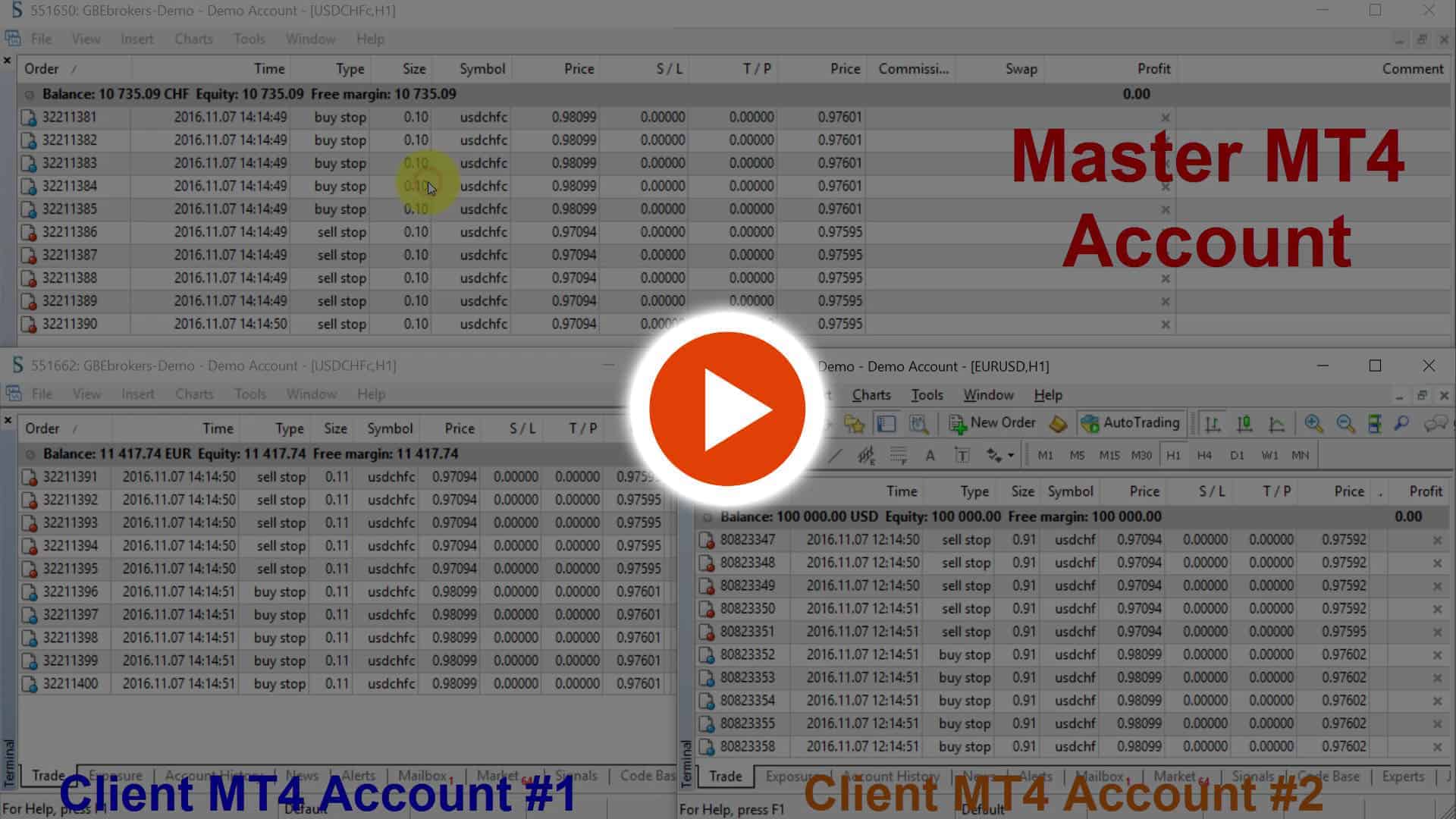Click order icon for ticket 32211386
Viewport: 1456px width, 819px height.
(x=29, y=233)
